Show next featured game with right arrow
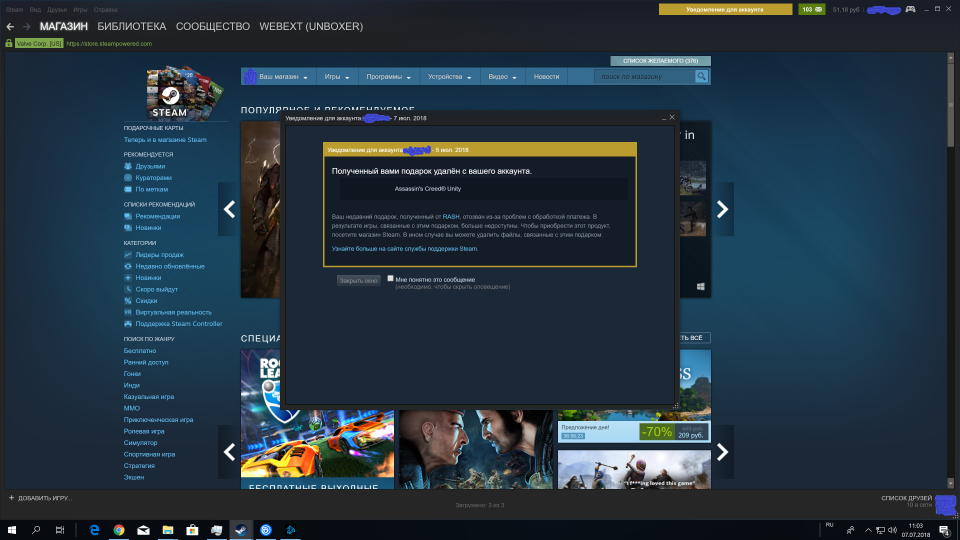960x540 pixels. 722,209
